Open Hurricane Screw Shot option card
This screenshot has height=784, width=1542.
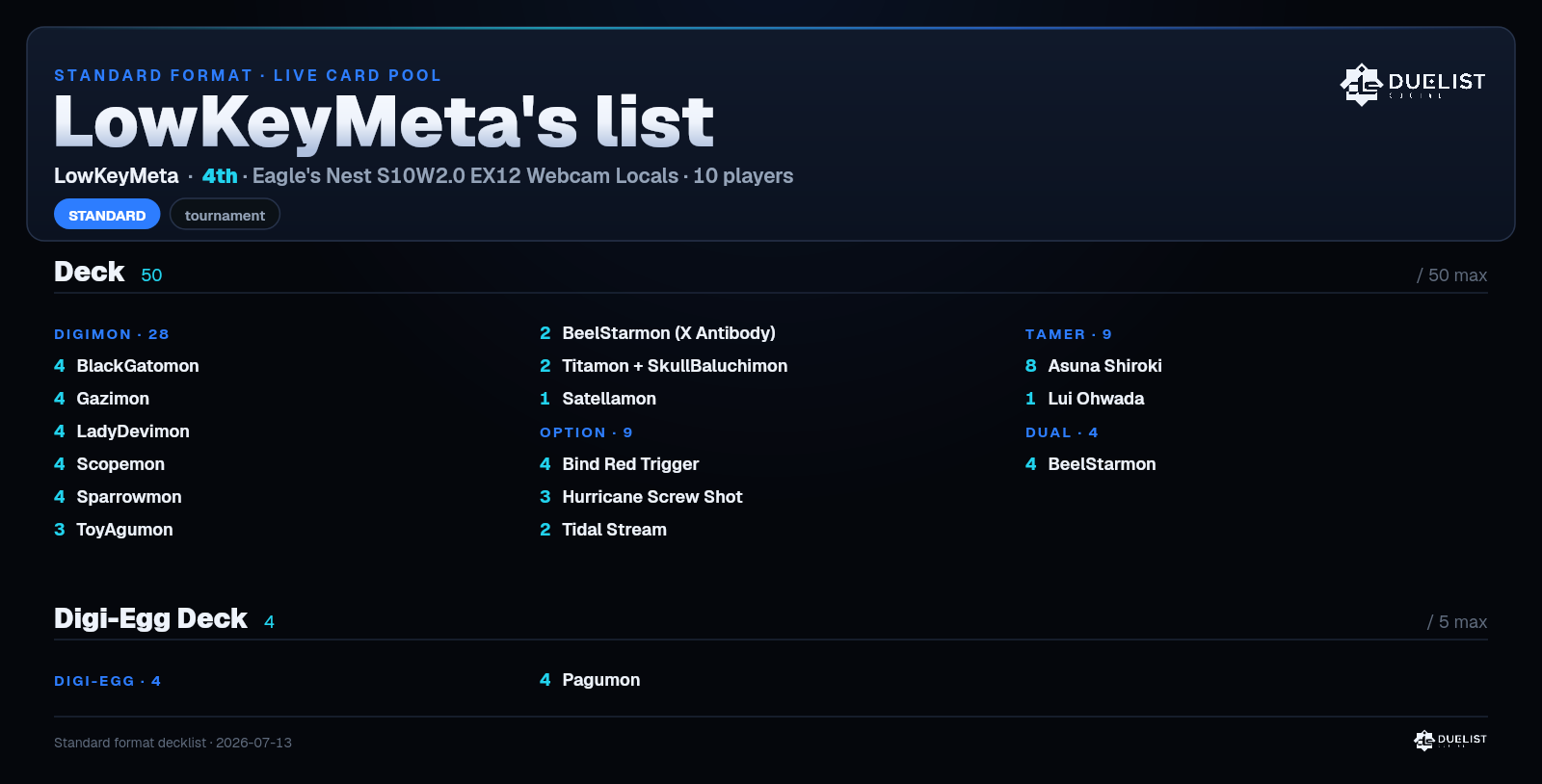tap(641, 497)
